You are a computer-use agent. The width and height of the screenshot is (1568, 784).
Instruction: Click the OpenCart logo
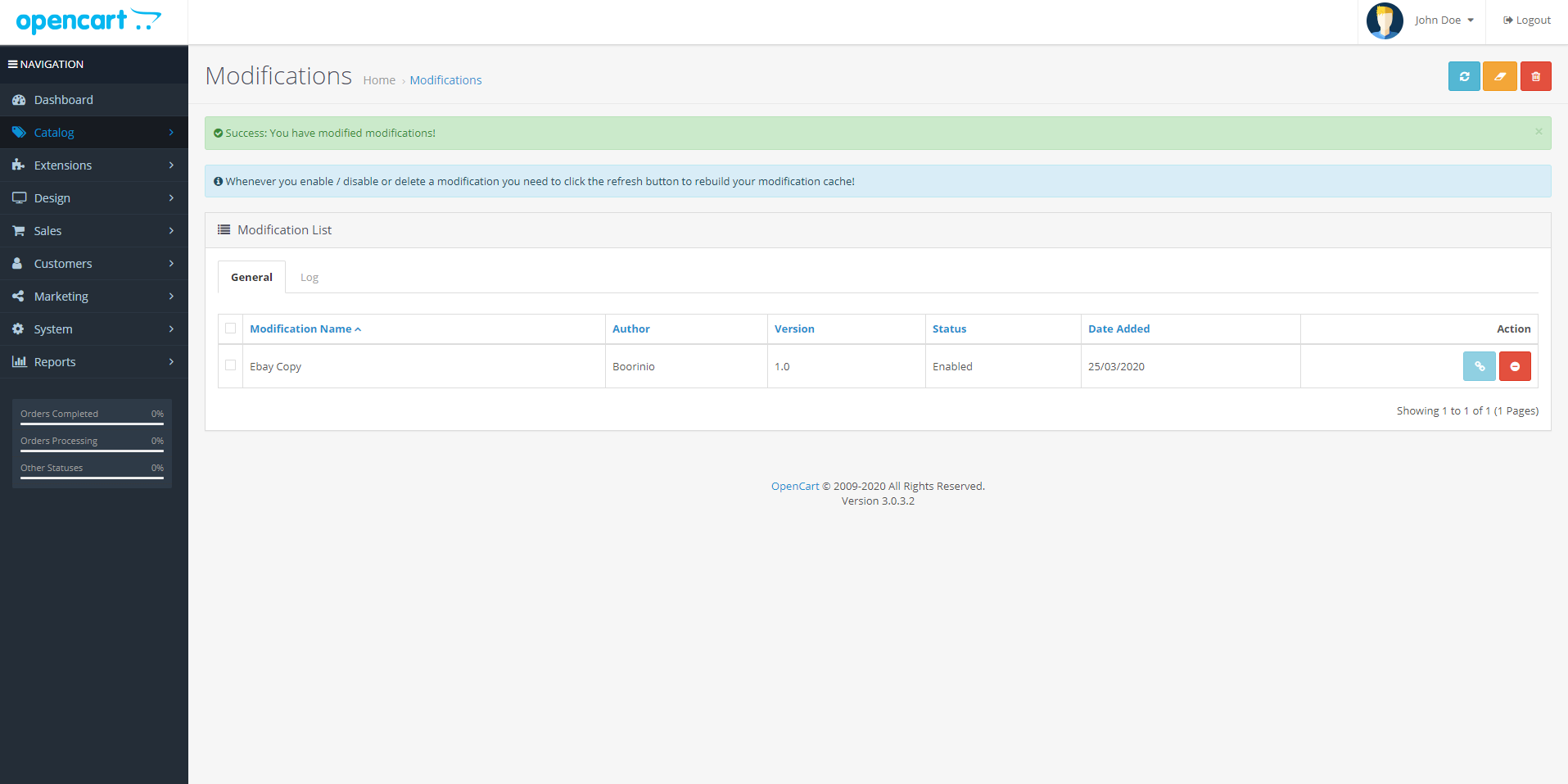(x=88, y=20)
